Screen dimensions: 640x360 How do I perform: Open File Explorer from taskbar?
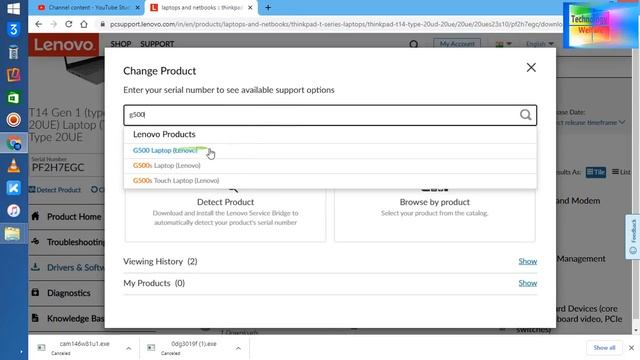(x=13, y=234)
